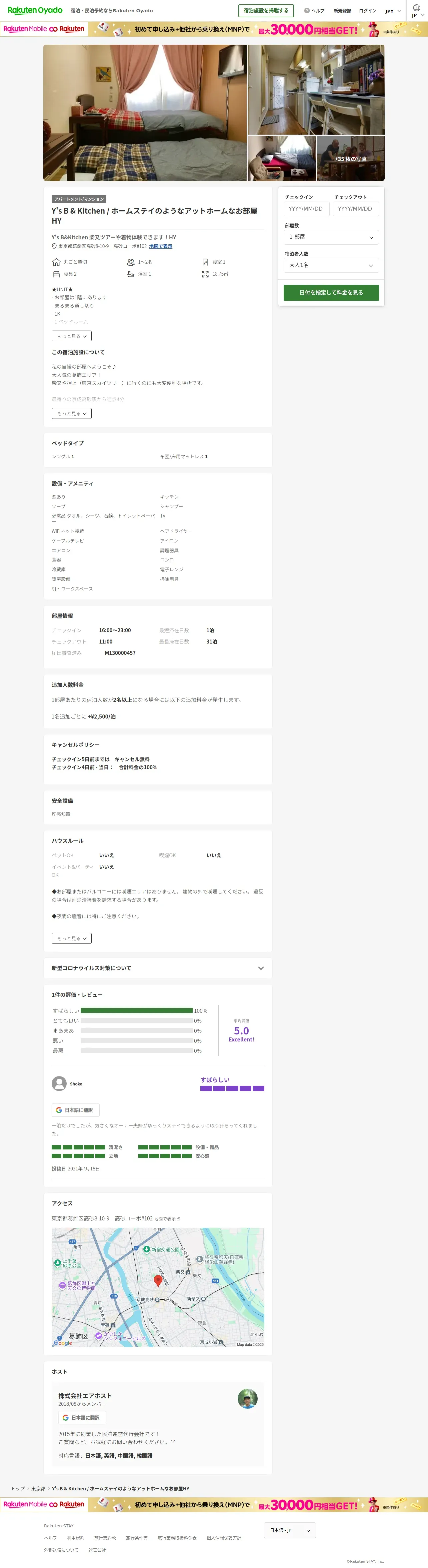
Task: Click the Google logo on the map
Action: [x=63, y=1343]
